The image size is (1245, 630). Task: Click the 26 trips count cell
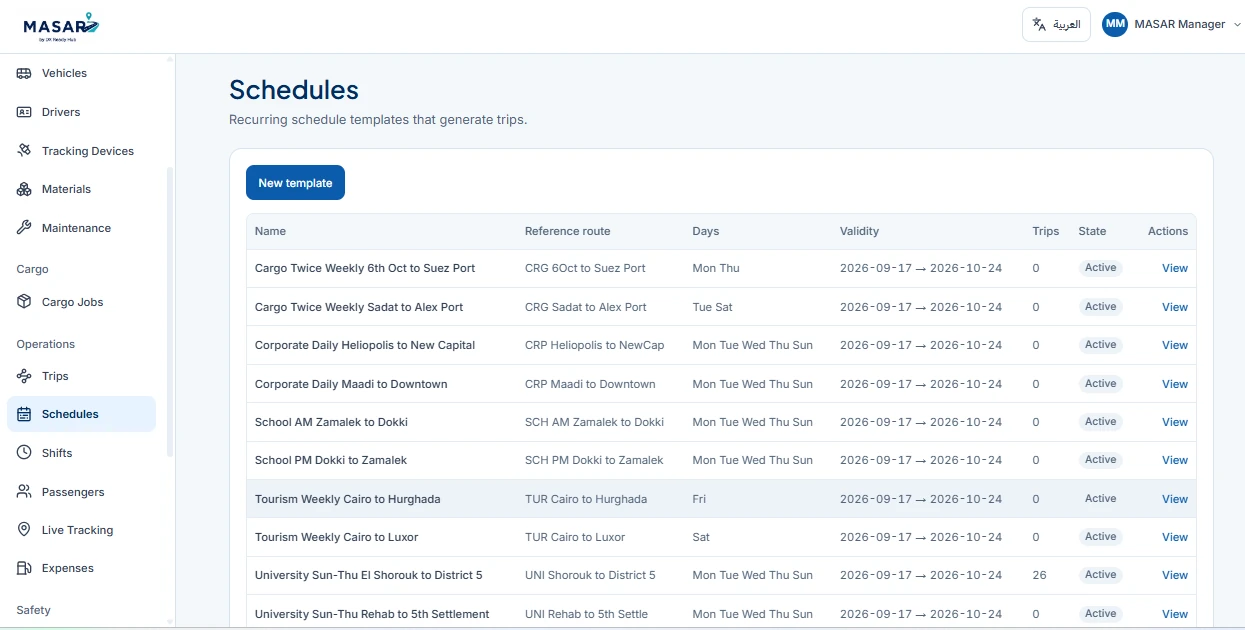(1039, 575)
